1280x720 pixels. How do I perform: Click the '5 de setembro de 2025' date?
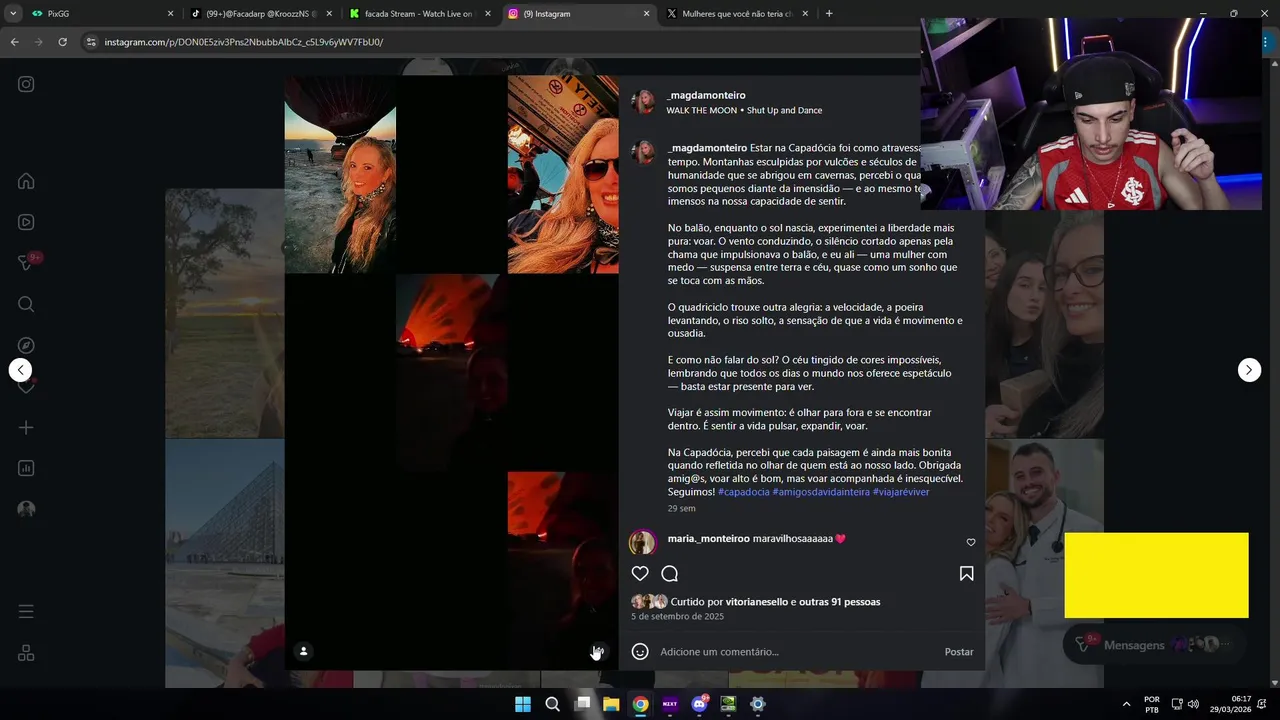[x=677, y=616]
